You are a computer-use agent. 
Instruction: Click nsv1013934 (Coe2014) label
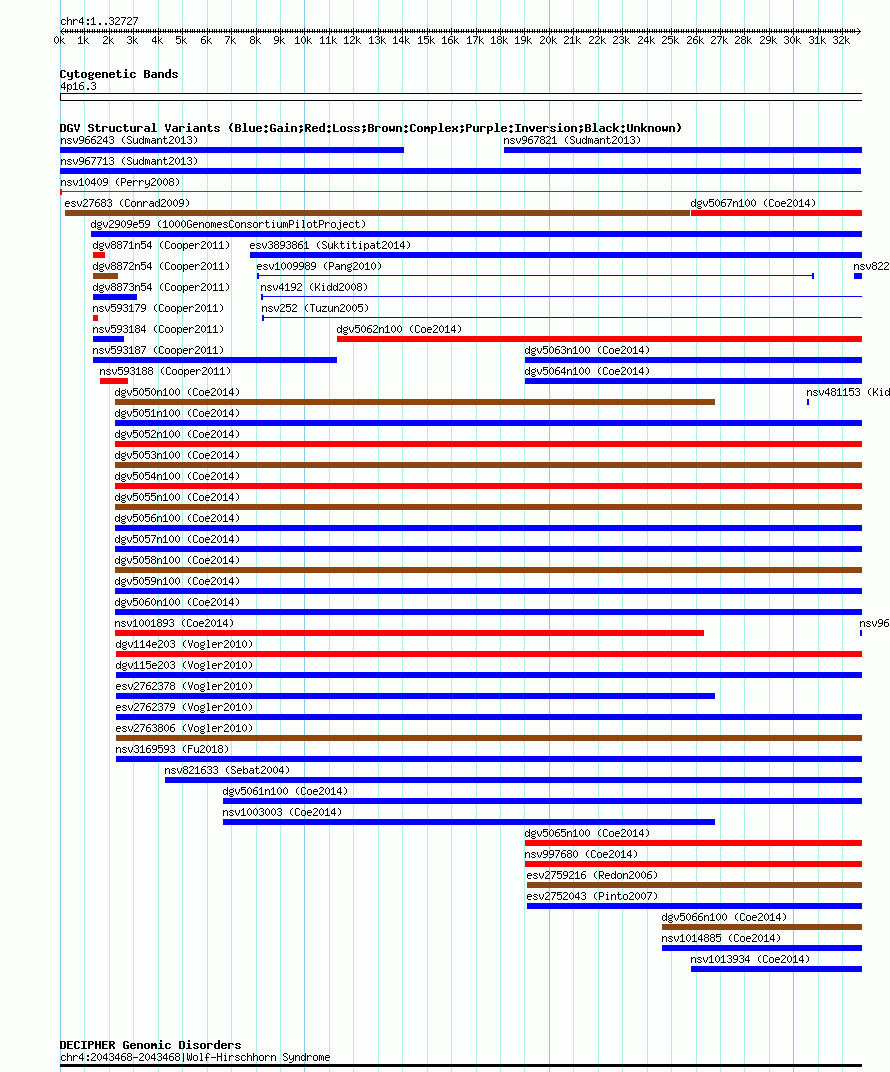click(x=750, y=959)
